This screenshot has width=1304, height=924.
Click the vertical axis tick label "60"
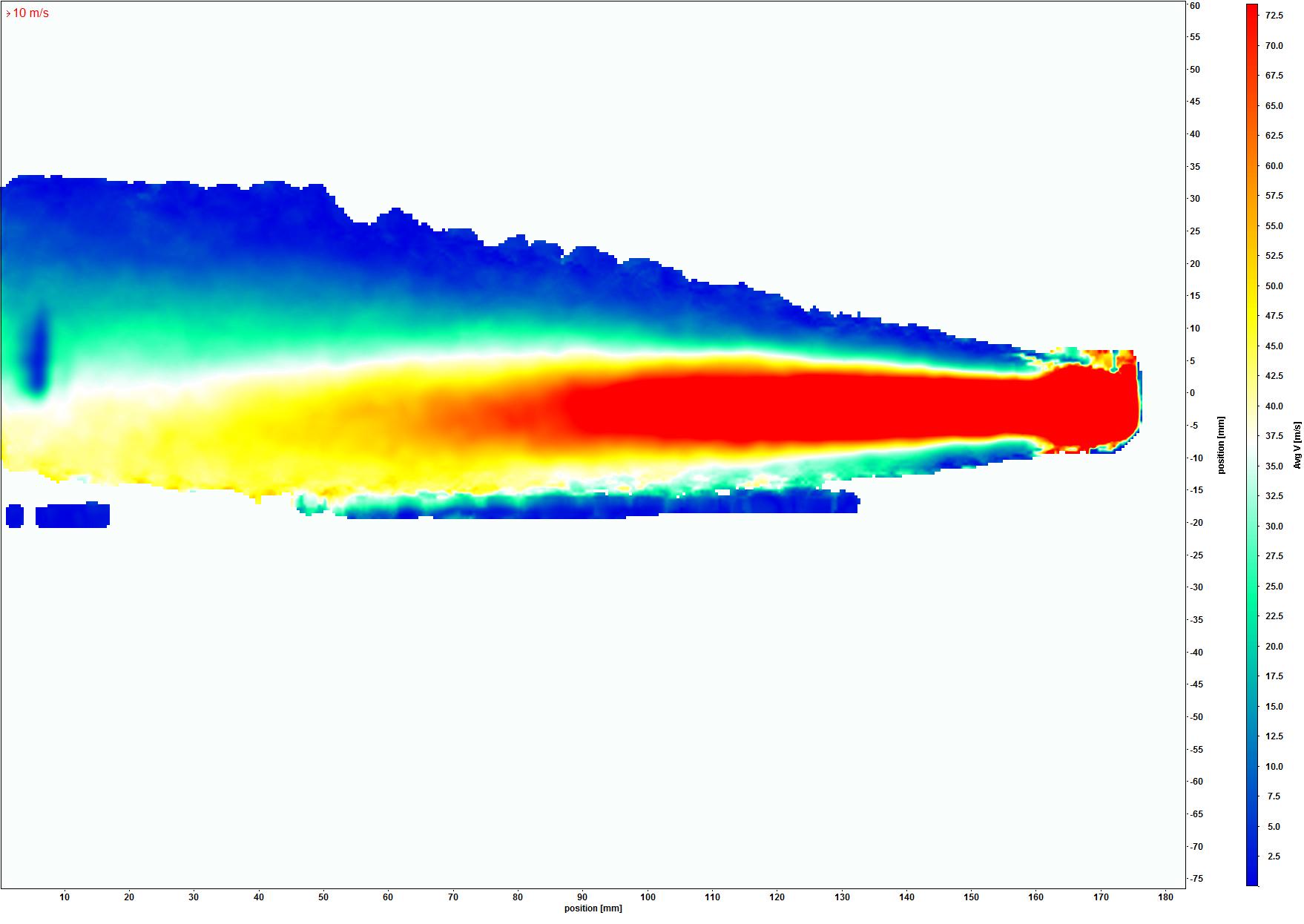point(1195,6)
